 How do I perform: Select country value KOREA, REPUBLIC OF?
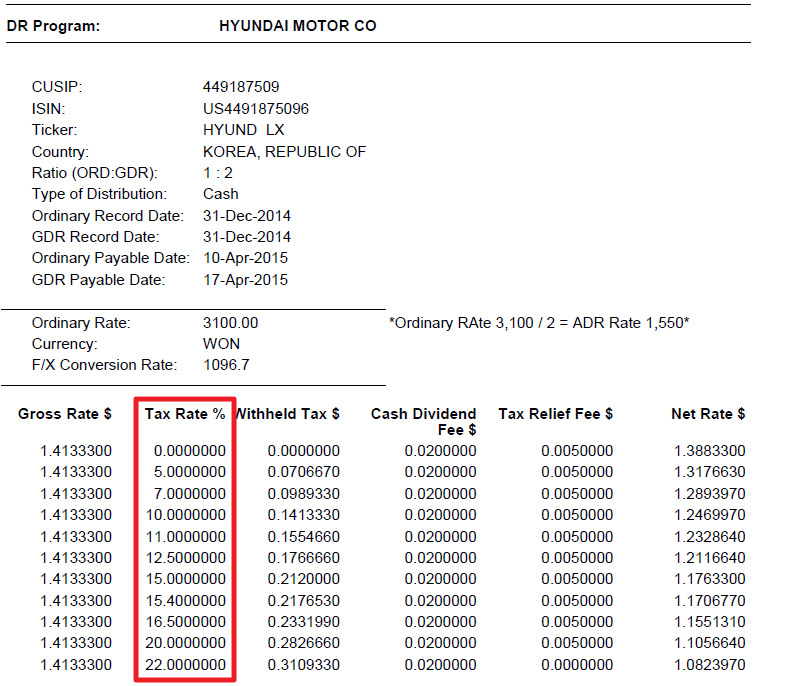[x=284, y=151]
